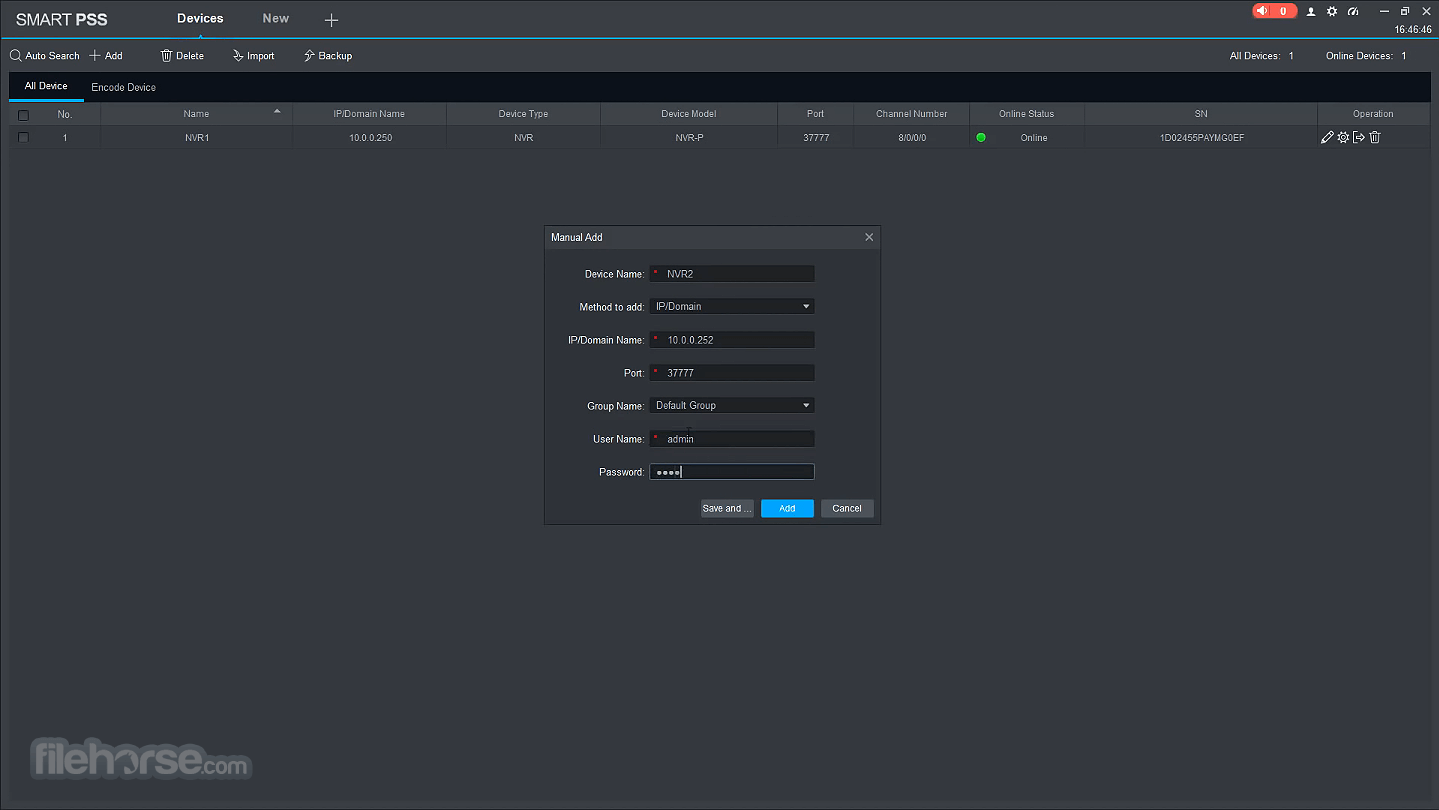Image resolution: width=1439 pixels, height=810 pixels.
Task: Open the system settings gear in the title bar
Action: [1332, 11]
